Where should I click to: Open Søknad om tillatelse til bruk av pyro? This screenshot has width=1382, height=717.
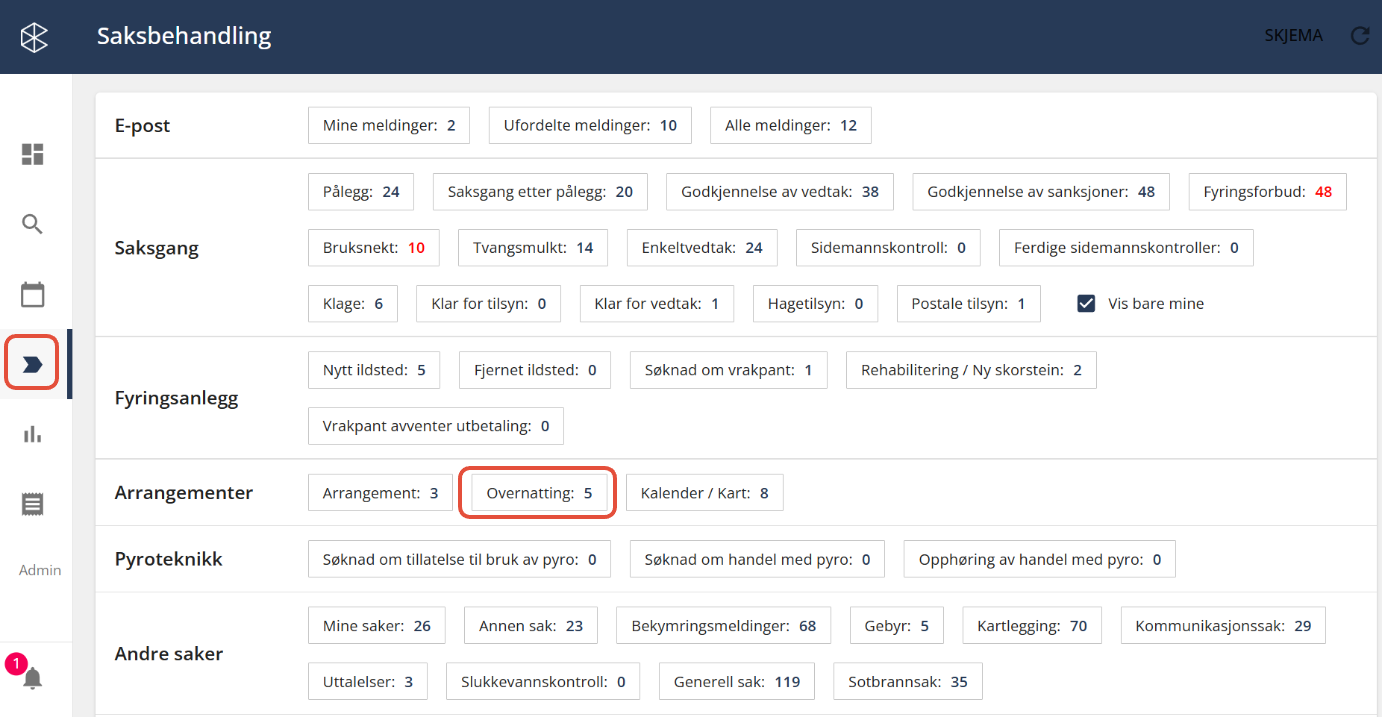[460, 559]
